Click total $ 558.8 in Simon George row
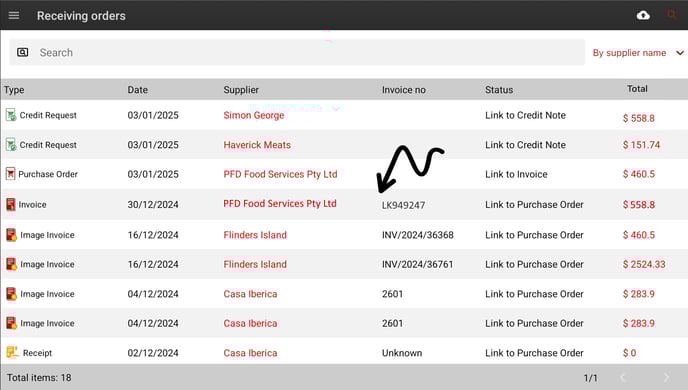The image size is (688, 390). (x=638, y=118)
